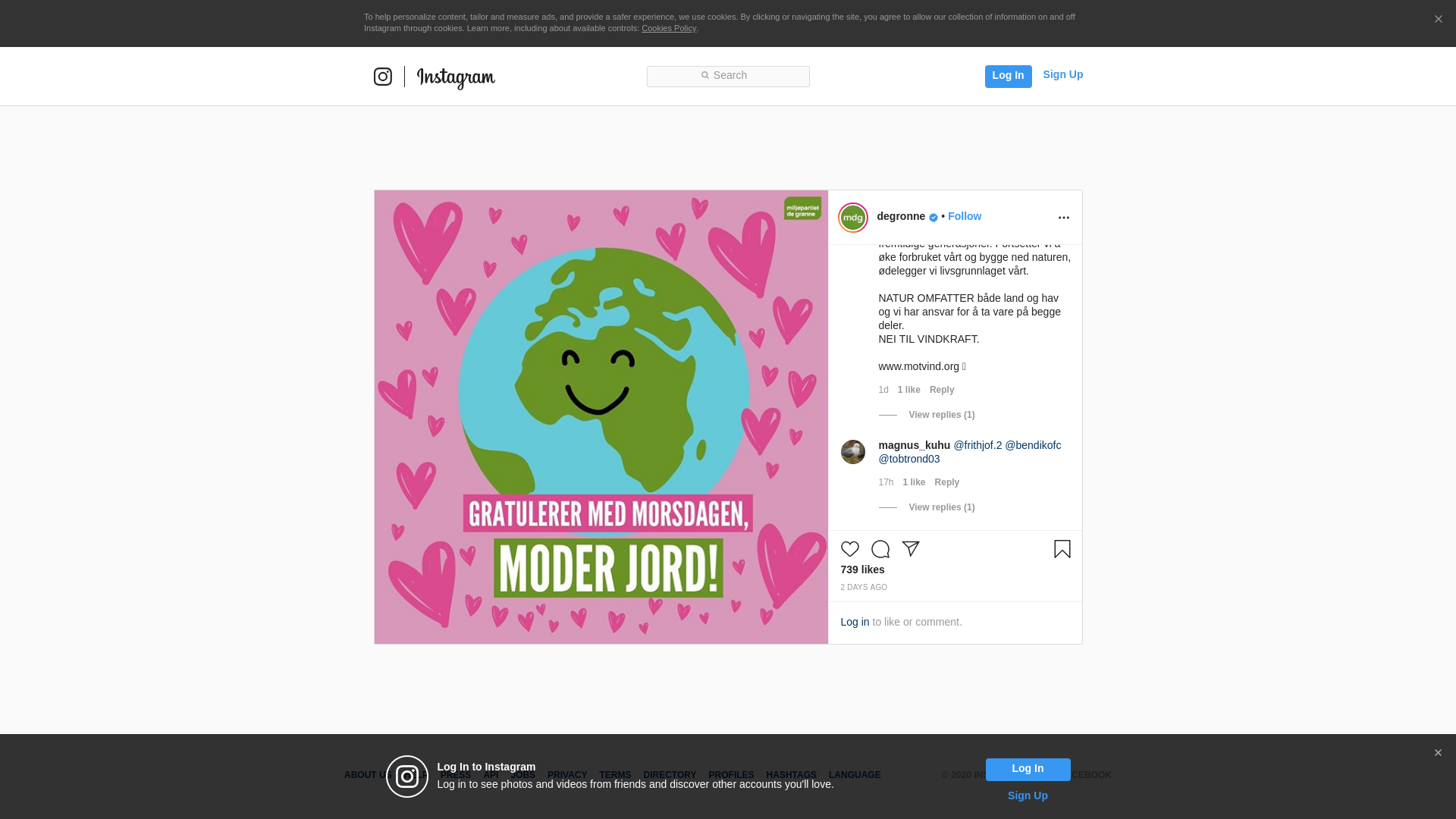The height and width of the screenshot is (819, 1456).
Task: Click into the Search field
Action: [728, 76]
